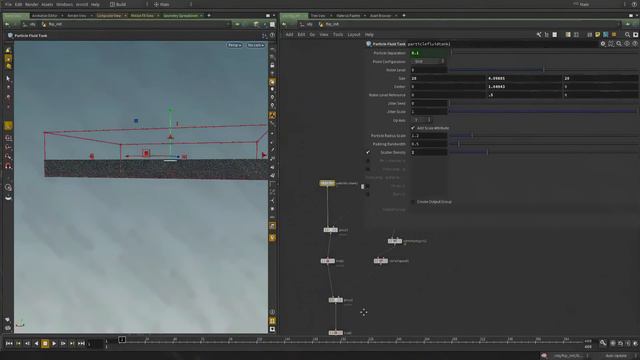Open main Help menu at top
This screenshot has width=640, height=360.
95,4
